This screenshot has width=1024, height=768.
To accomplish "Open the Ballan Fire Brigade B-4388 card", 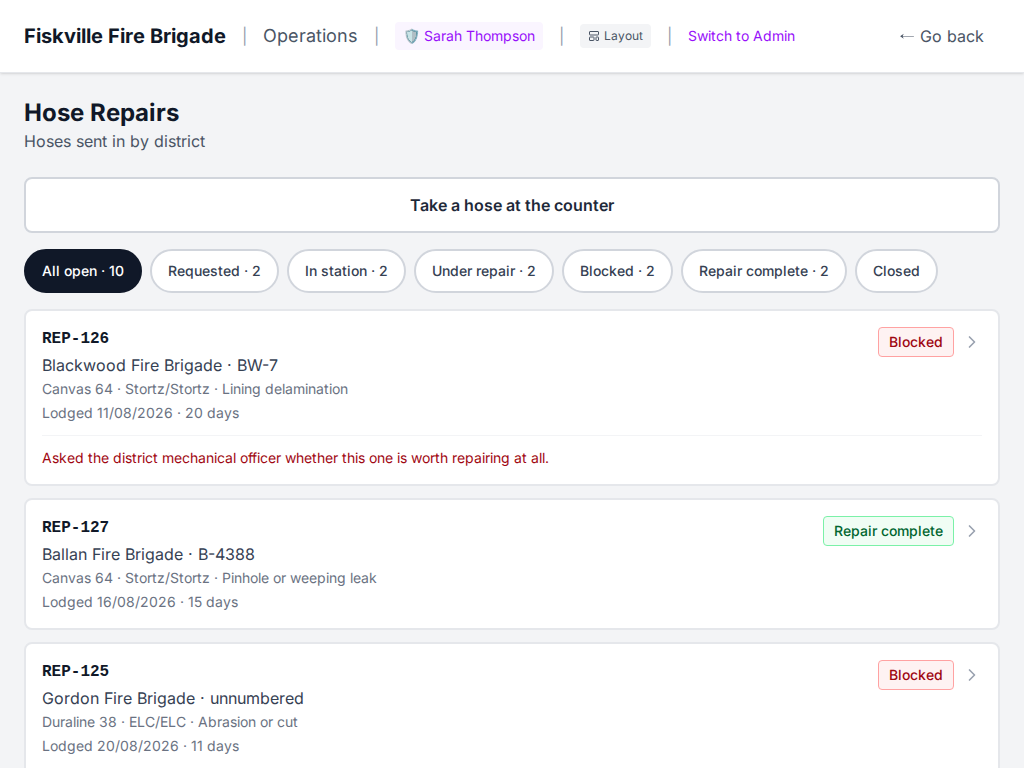I will [x=512, y=564].
